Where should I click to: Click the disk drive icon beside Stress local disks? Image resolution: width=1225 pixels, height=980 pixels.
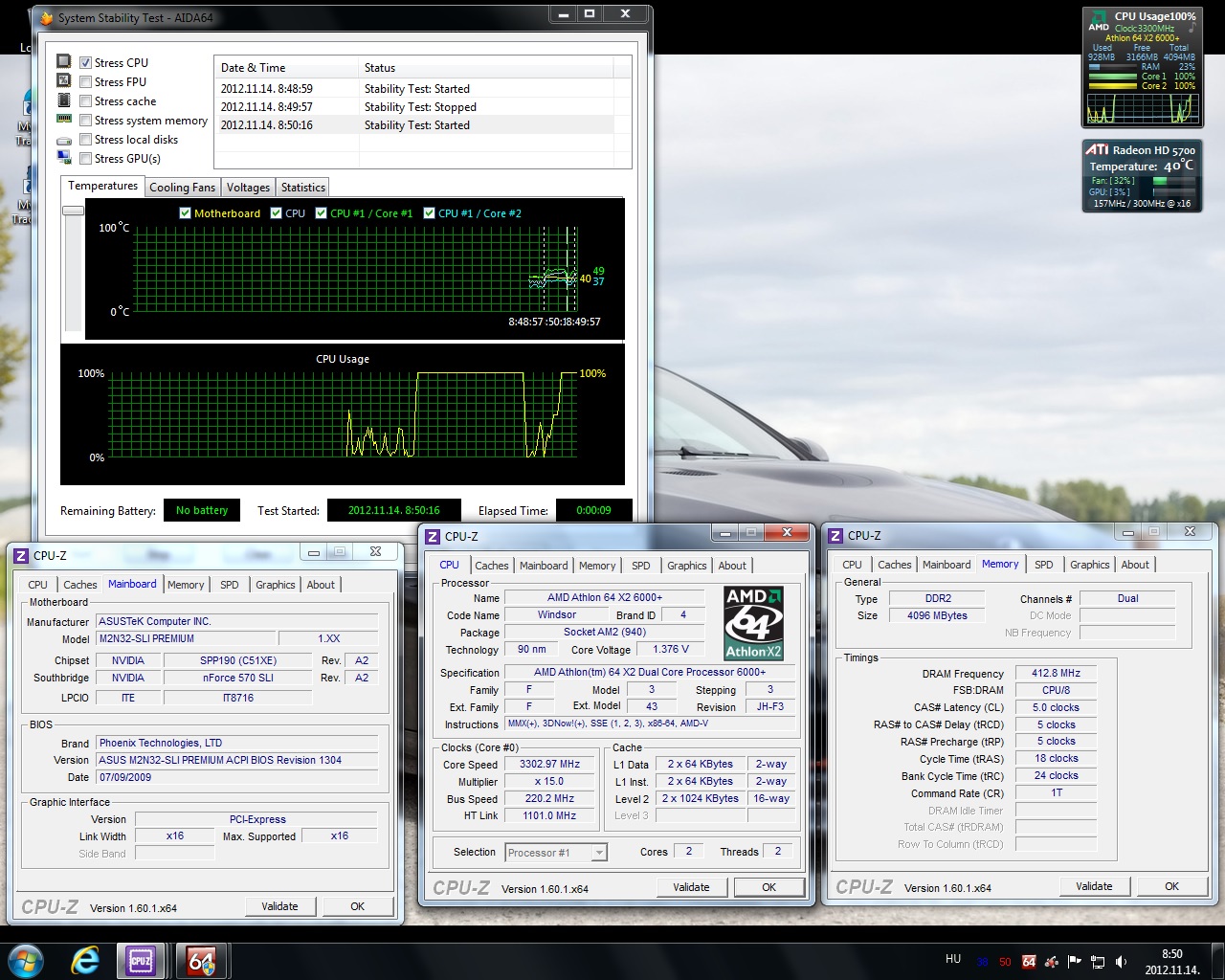click(x=64, y=140)
